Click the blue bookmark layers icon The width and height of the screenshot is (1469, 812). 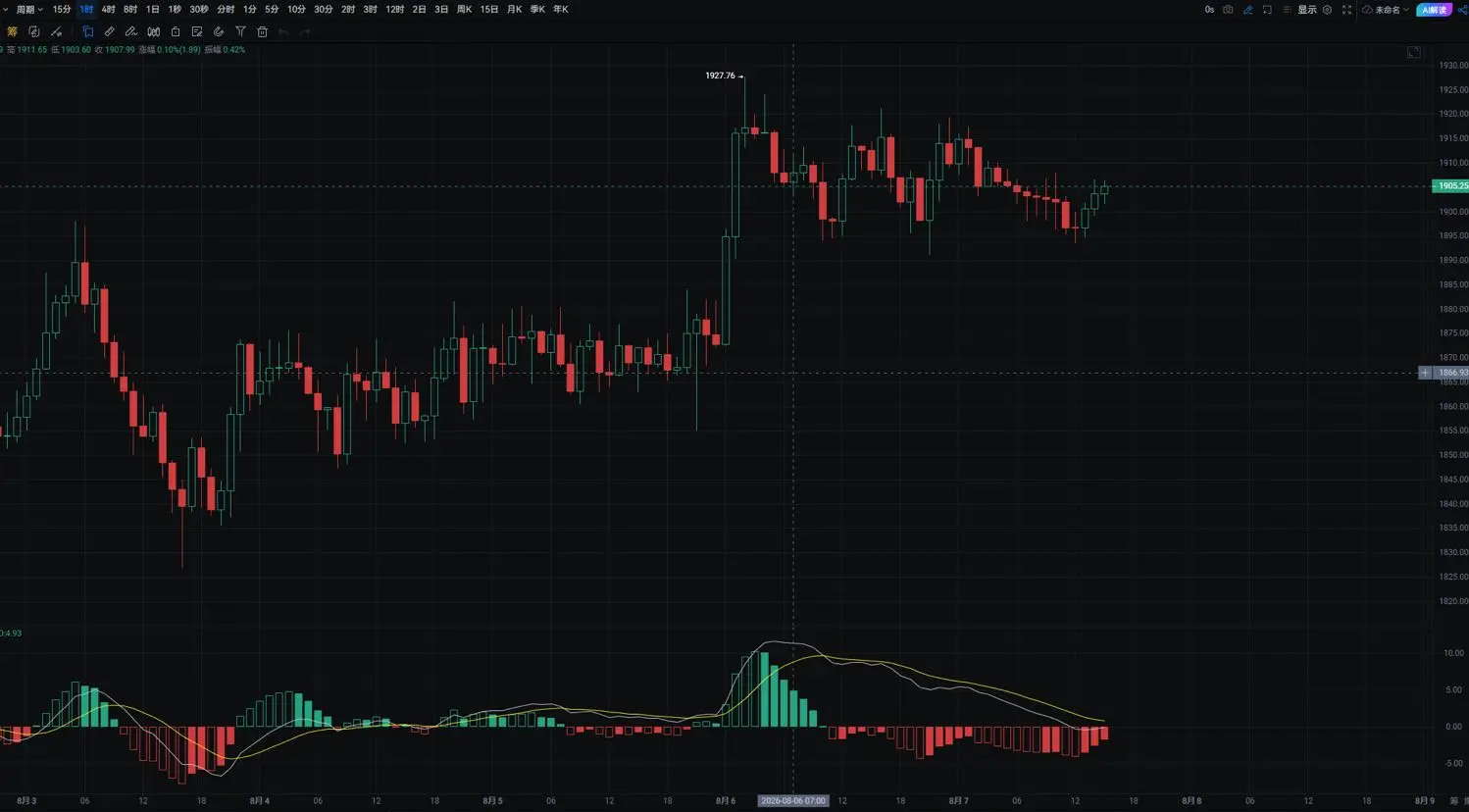(87, 31)
